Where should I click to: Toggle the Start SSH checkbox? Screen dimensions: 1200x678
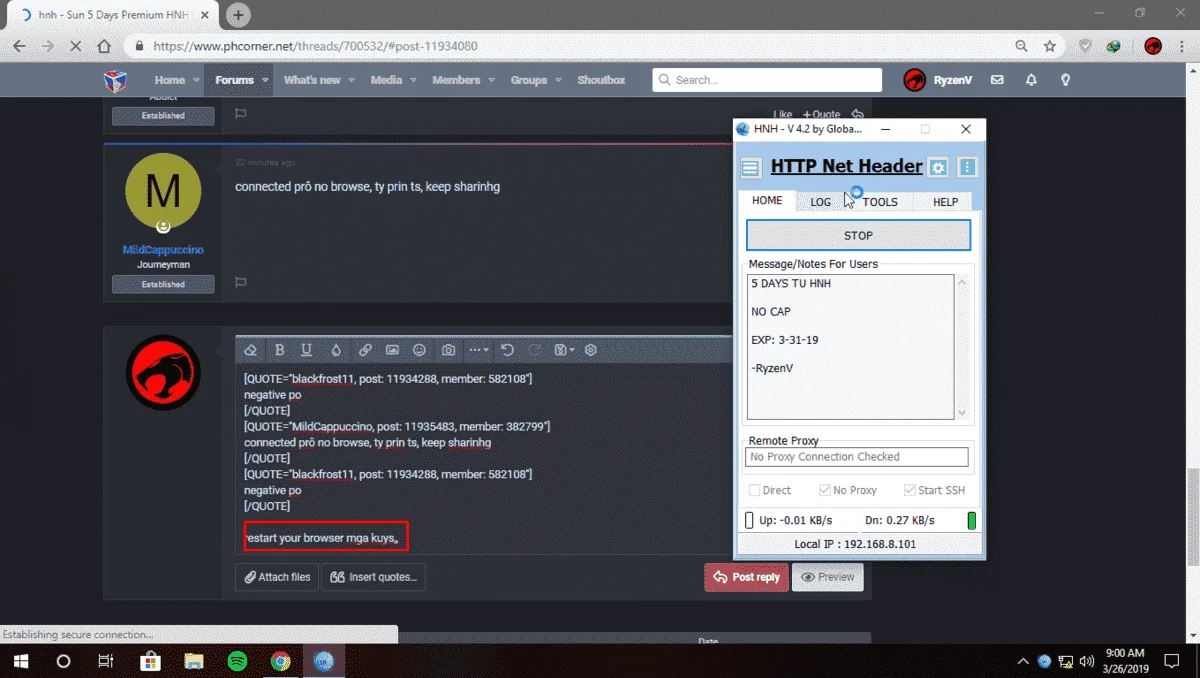(x=909, y=490)
